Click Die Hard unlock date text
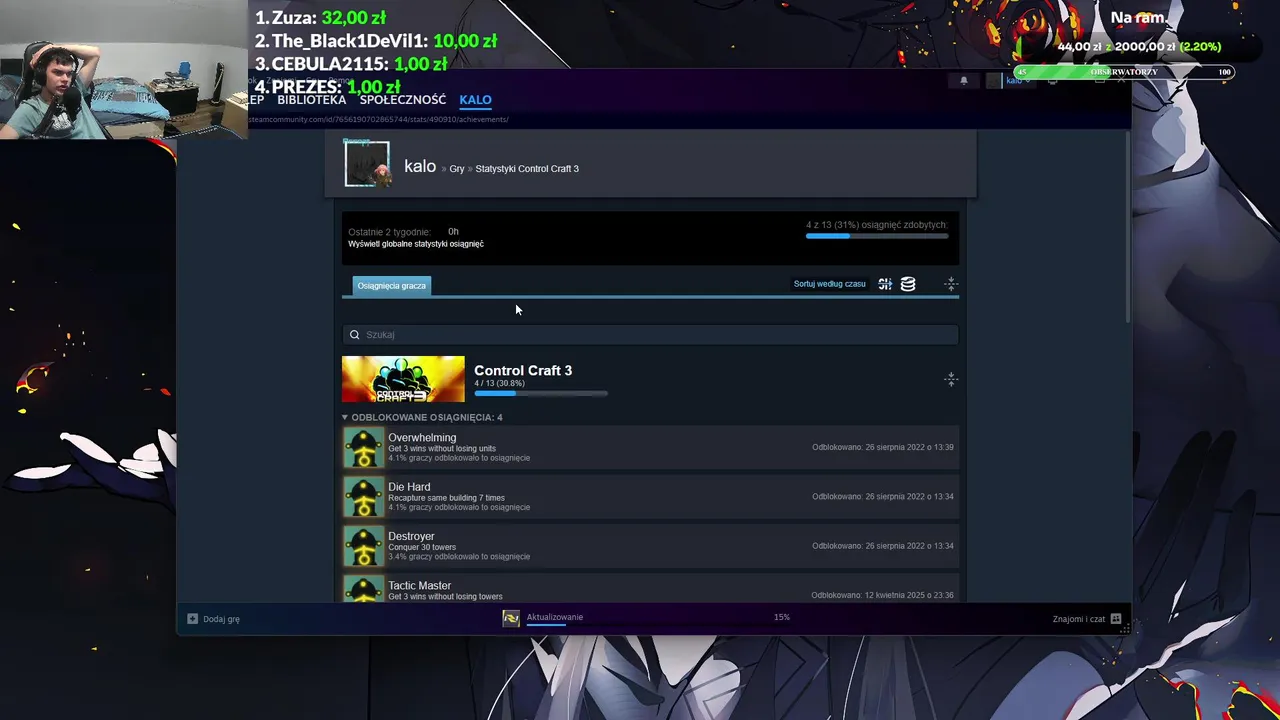This screenshot has width=1280, height=720. point(883,497)
